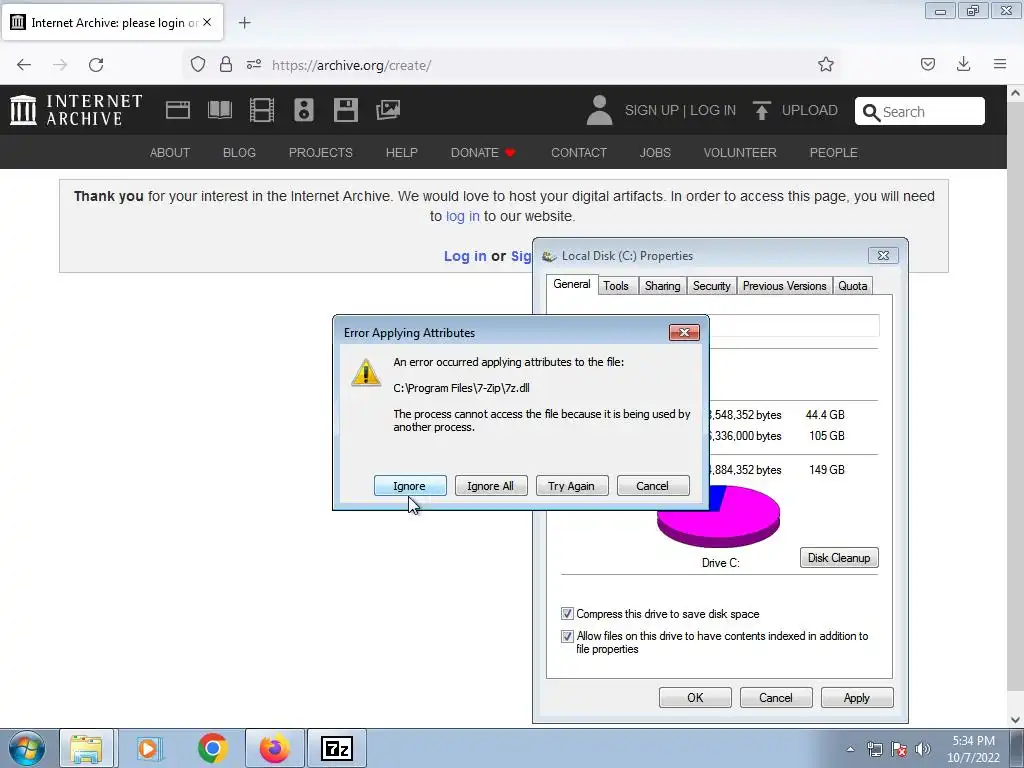Screen dimensions: 1024x768
Task: Click the search magnifier icon
Action: (x=871, y=112)
